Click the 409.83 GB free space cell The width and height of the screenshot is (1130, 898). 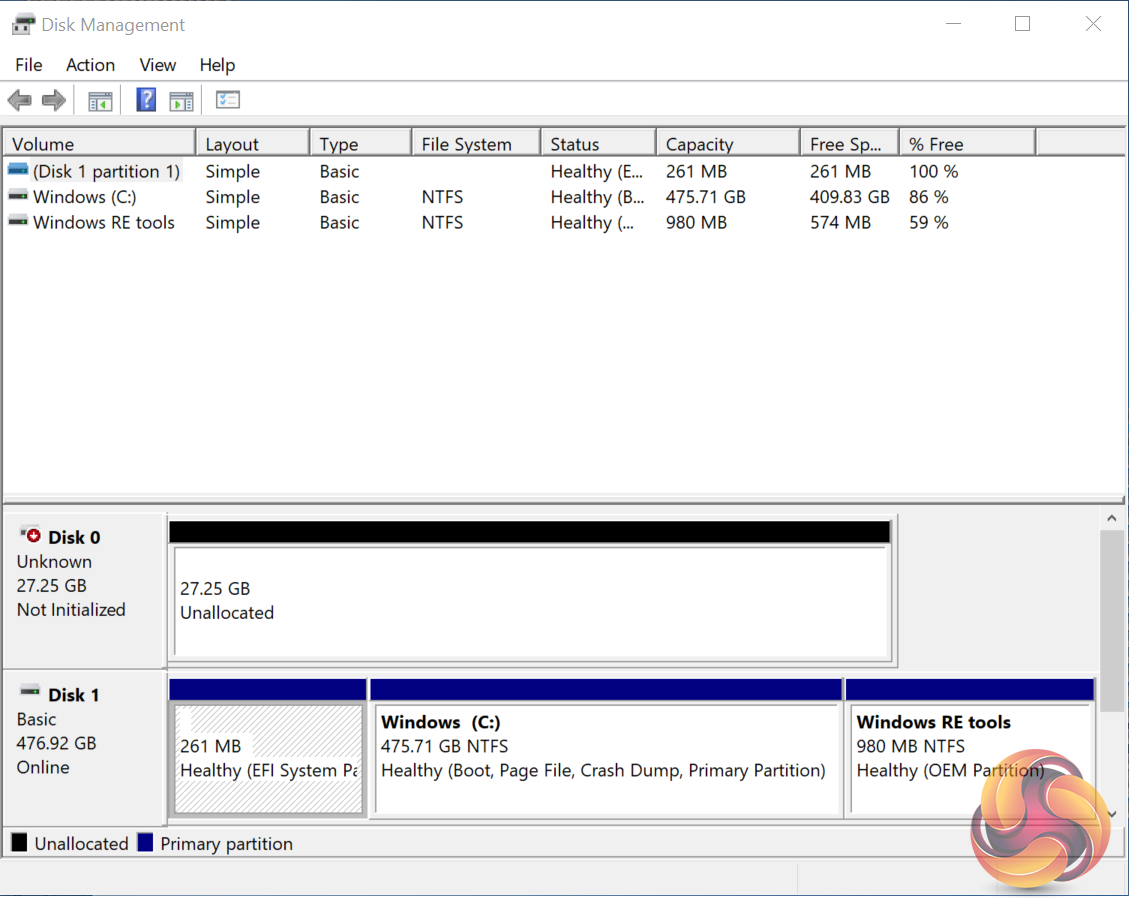coord(850,197)
